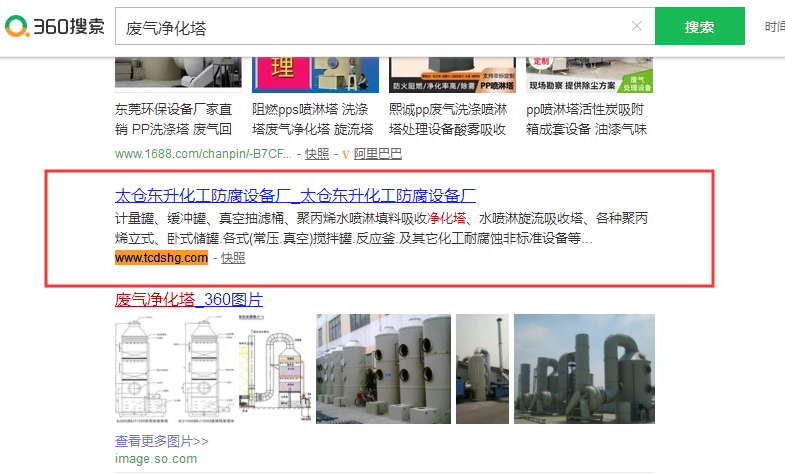Click the 阿里巴巴 verified link
Viewport: 785px width, 475px height.
[377, 154]
